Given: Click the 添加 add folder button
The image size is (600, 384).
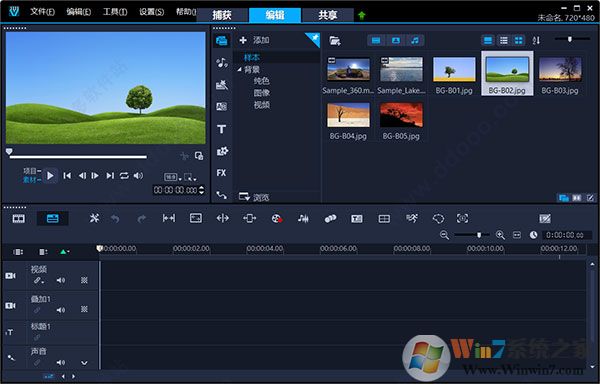Looking at the screenshot, I should click(254, 40).
